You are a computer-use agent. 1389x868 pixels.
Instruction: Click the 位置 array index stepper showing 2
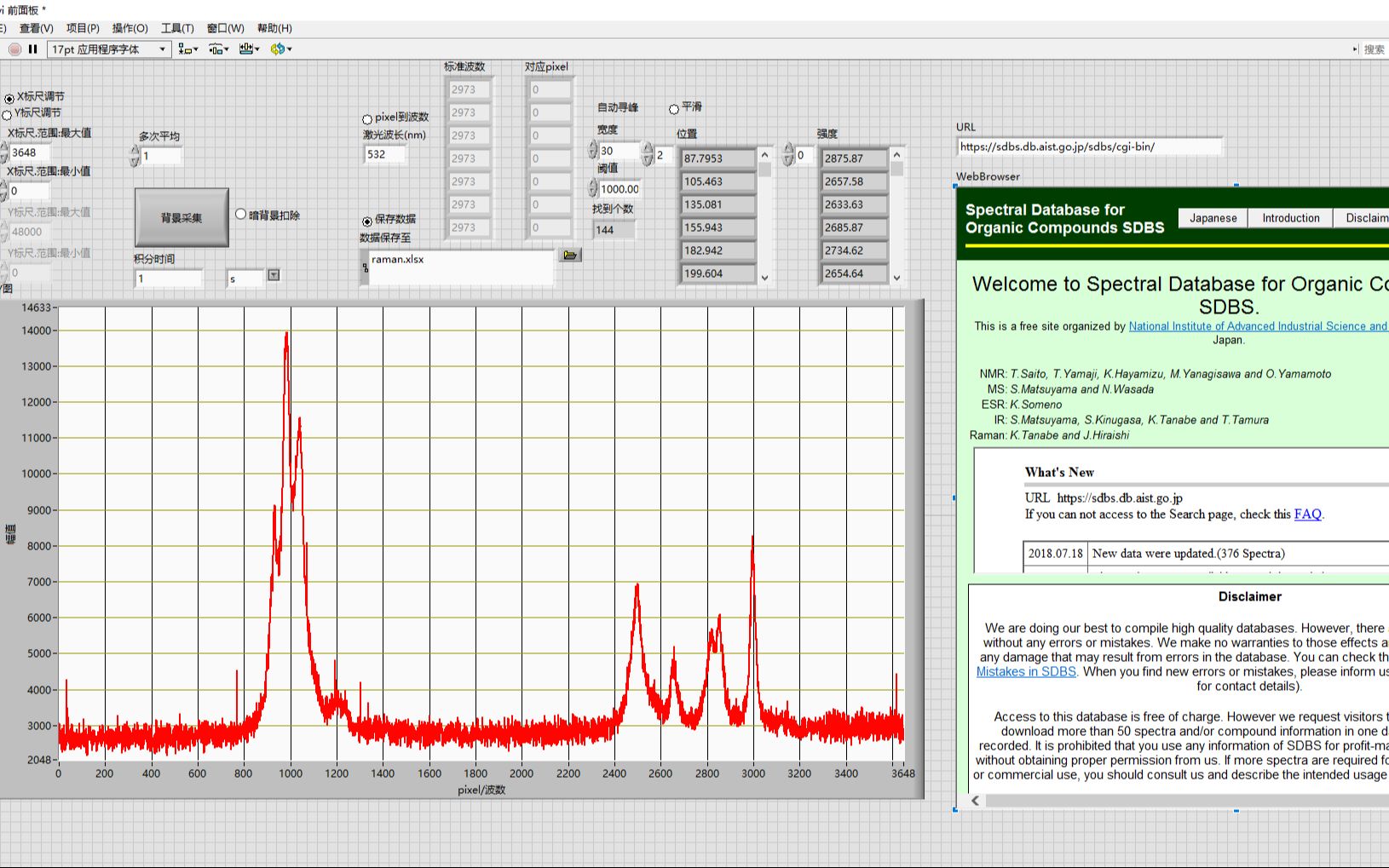pos(648,154)
